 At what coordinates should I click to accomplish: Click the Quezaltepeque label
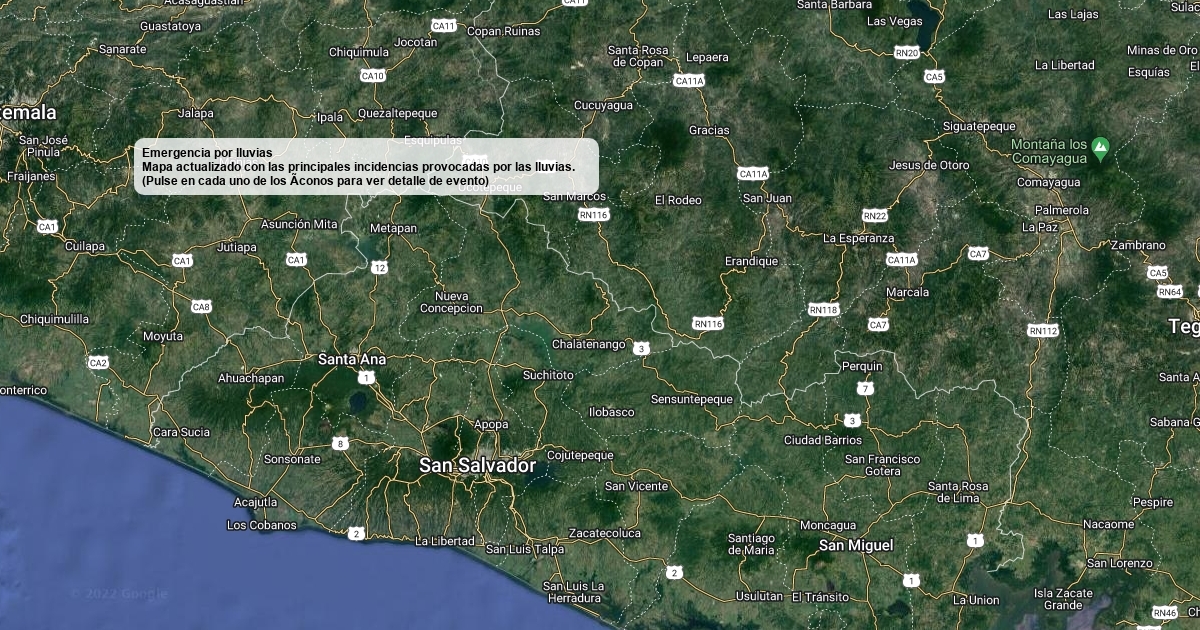pos(397,112)
